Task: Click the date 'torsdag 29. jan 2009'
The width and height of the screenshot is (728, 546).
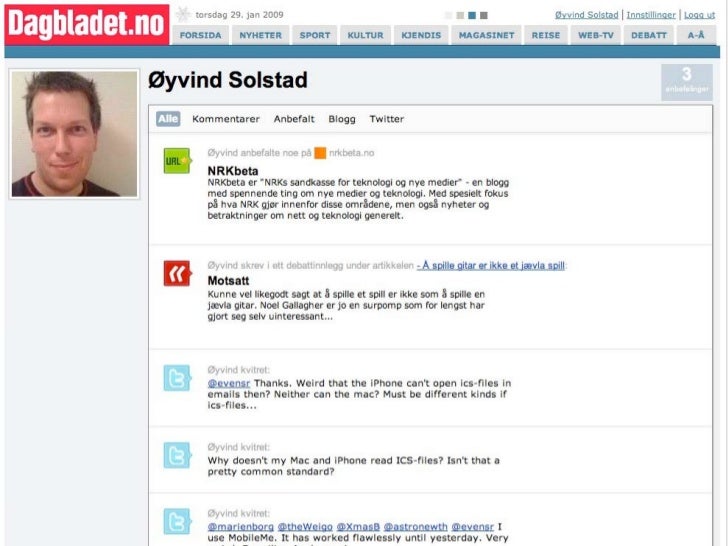Action: click(239, 15)
